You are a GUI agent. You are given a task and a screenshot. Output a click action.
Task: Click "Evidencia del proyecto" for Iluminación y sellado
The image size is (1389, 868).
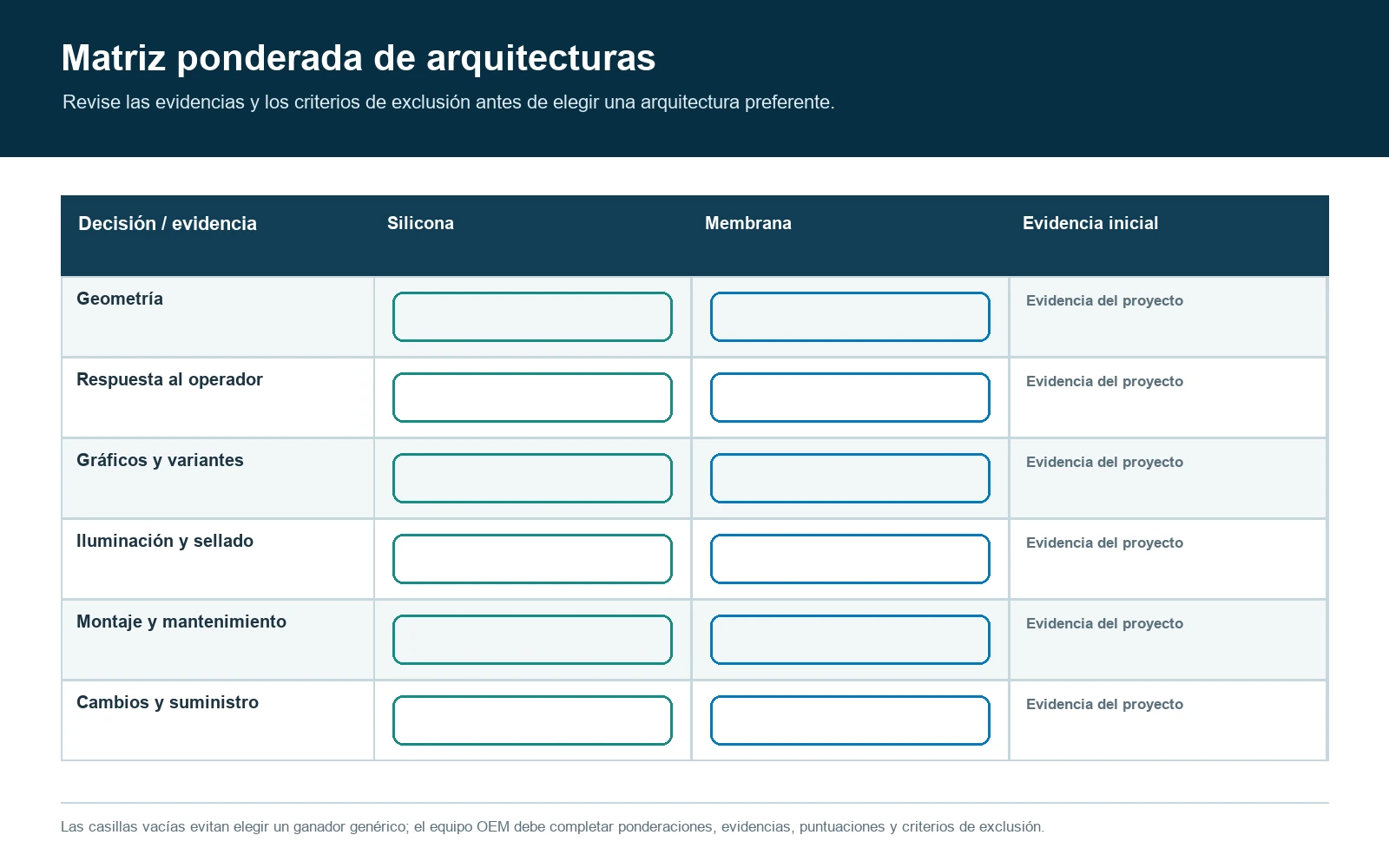1104,542
